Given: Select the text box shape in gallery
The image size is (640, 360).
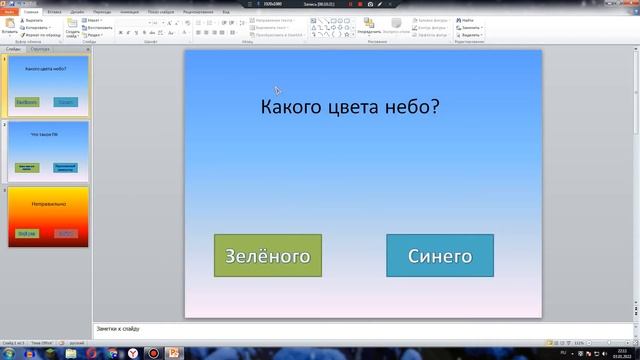Looking at the screenshot, I should pos(313,20).
